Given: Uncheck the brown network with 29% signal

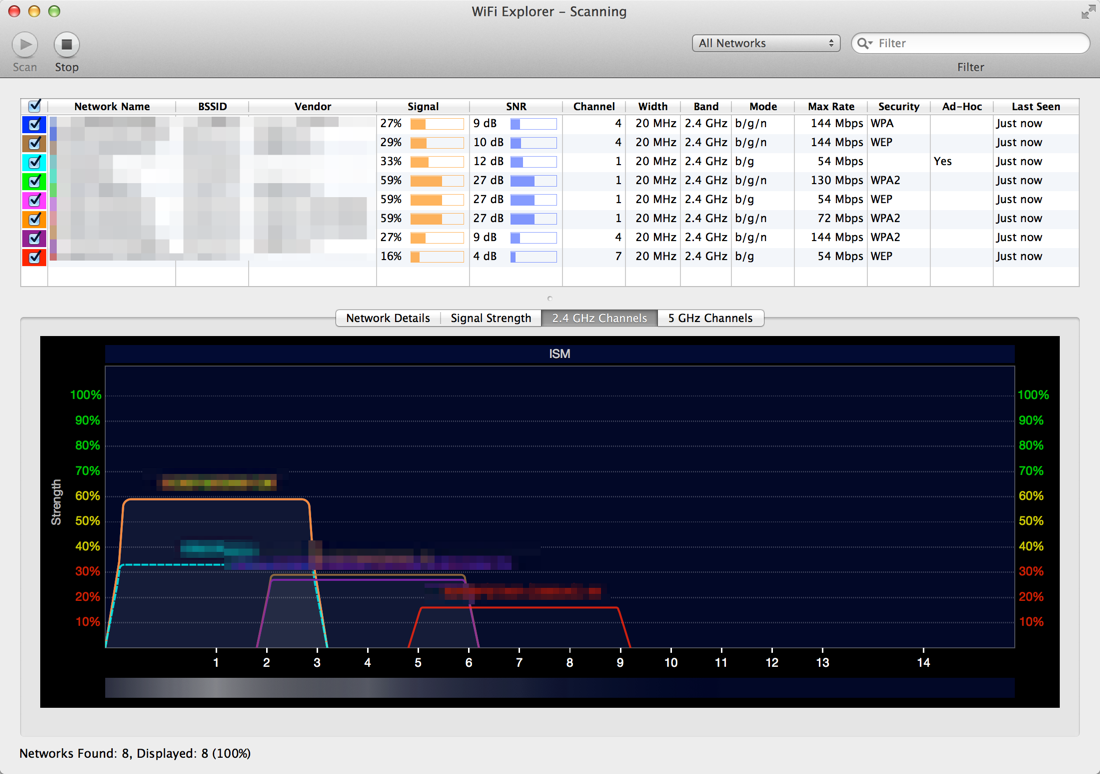Looking at the screenshot, I should point(34,143).
